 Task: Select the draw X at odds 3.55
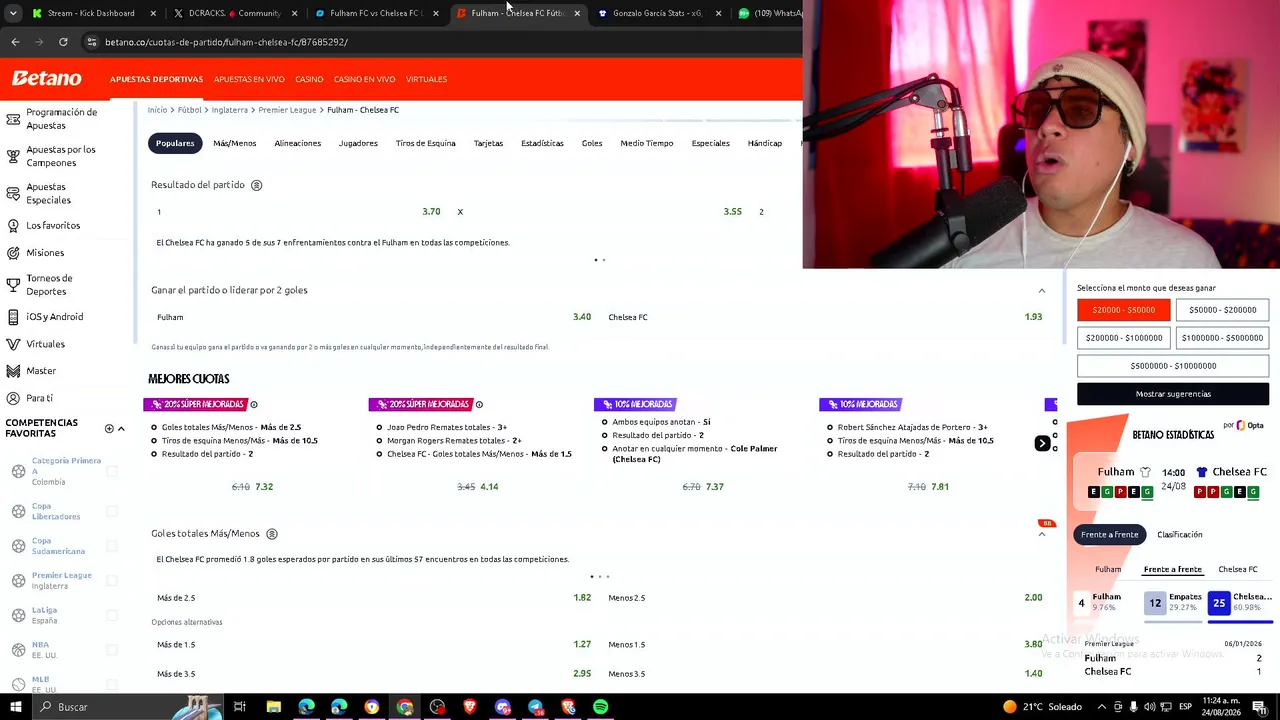[x=600, y=212]
